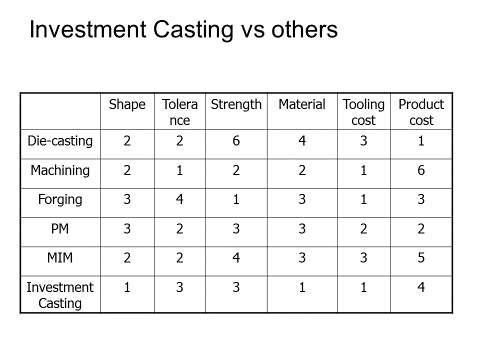
Task: Select the Machining row label
Action: (x=60, y=170)
